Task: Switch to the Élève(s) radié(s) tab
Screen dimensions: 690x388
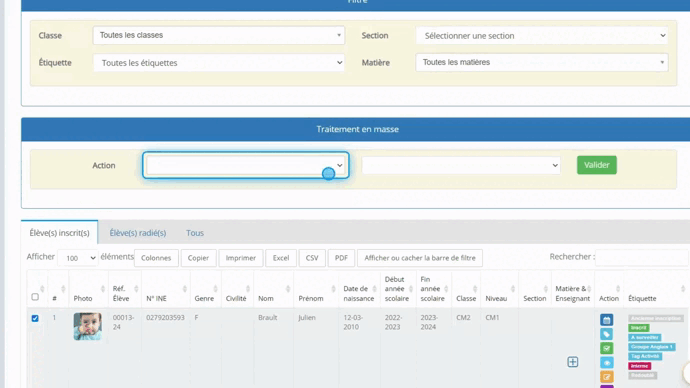Action: 138,233
